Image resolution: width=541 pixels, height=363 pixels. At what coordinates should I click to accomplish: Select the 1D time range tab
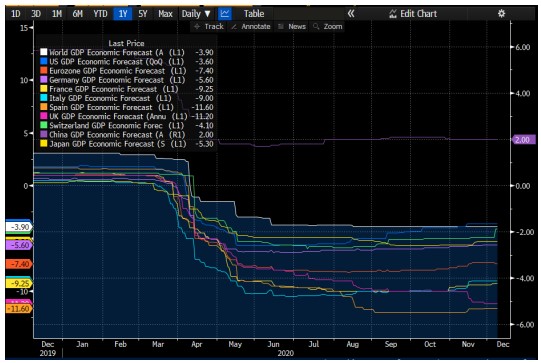pyautogui.click(x=16, y=14)
